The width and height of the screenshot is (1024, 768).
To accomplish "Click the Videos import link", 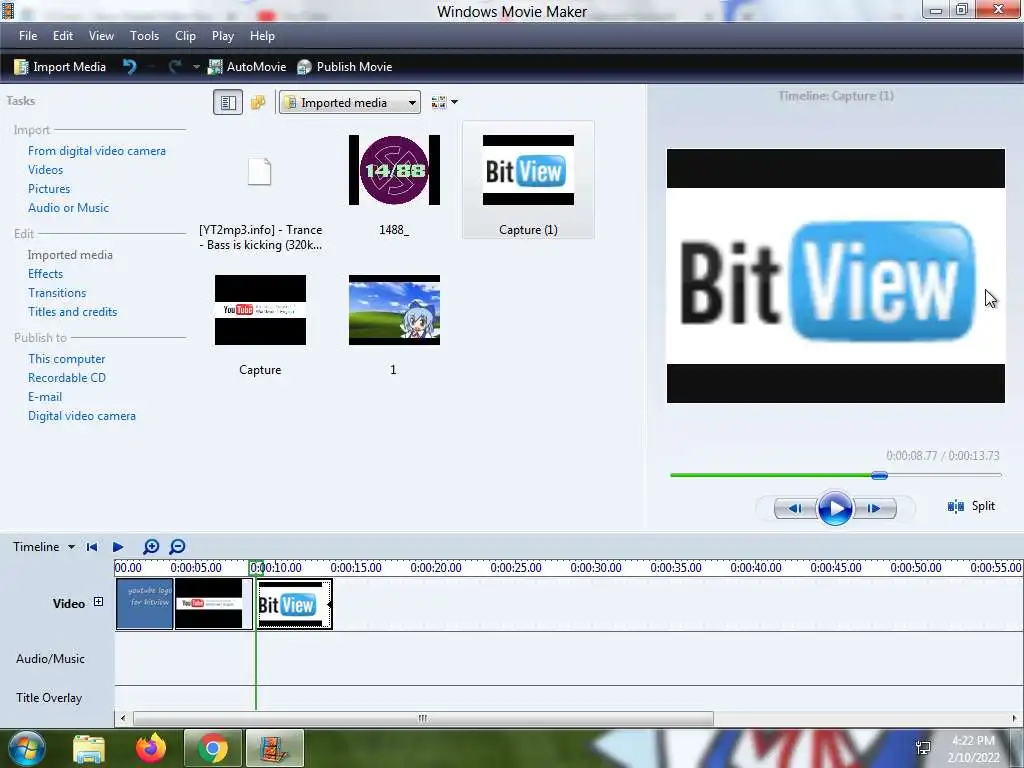I will [x=46, y=170].
